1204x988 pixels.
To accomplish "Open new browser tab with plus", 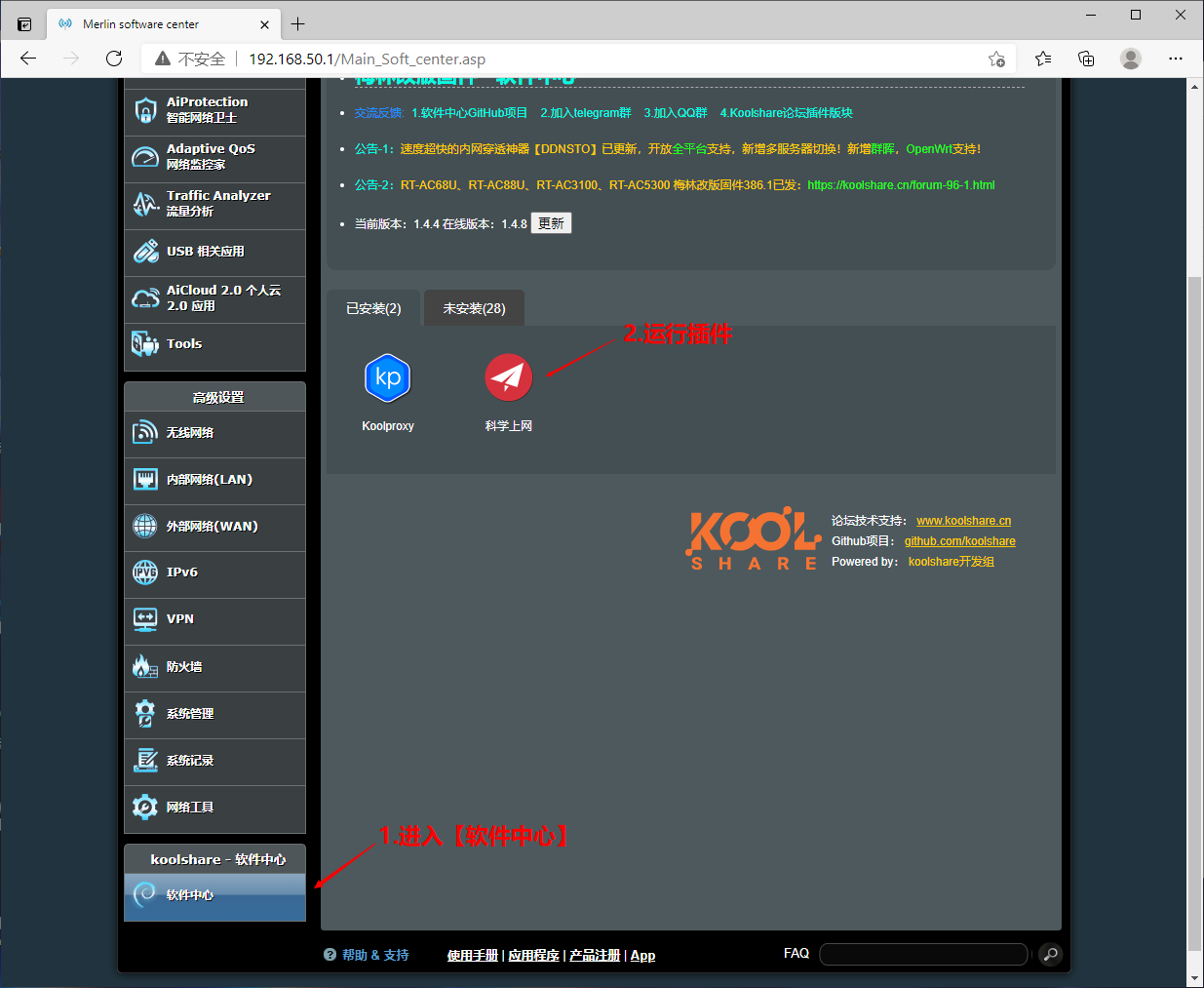I will [x=298, y=24].
